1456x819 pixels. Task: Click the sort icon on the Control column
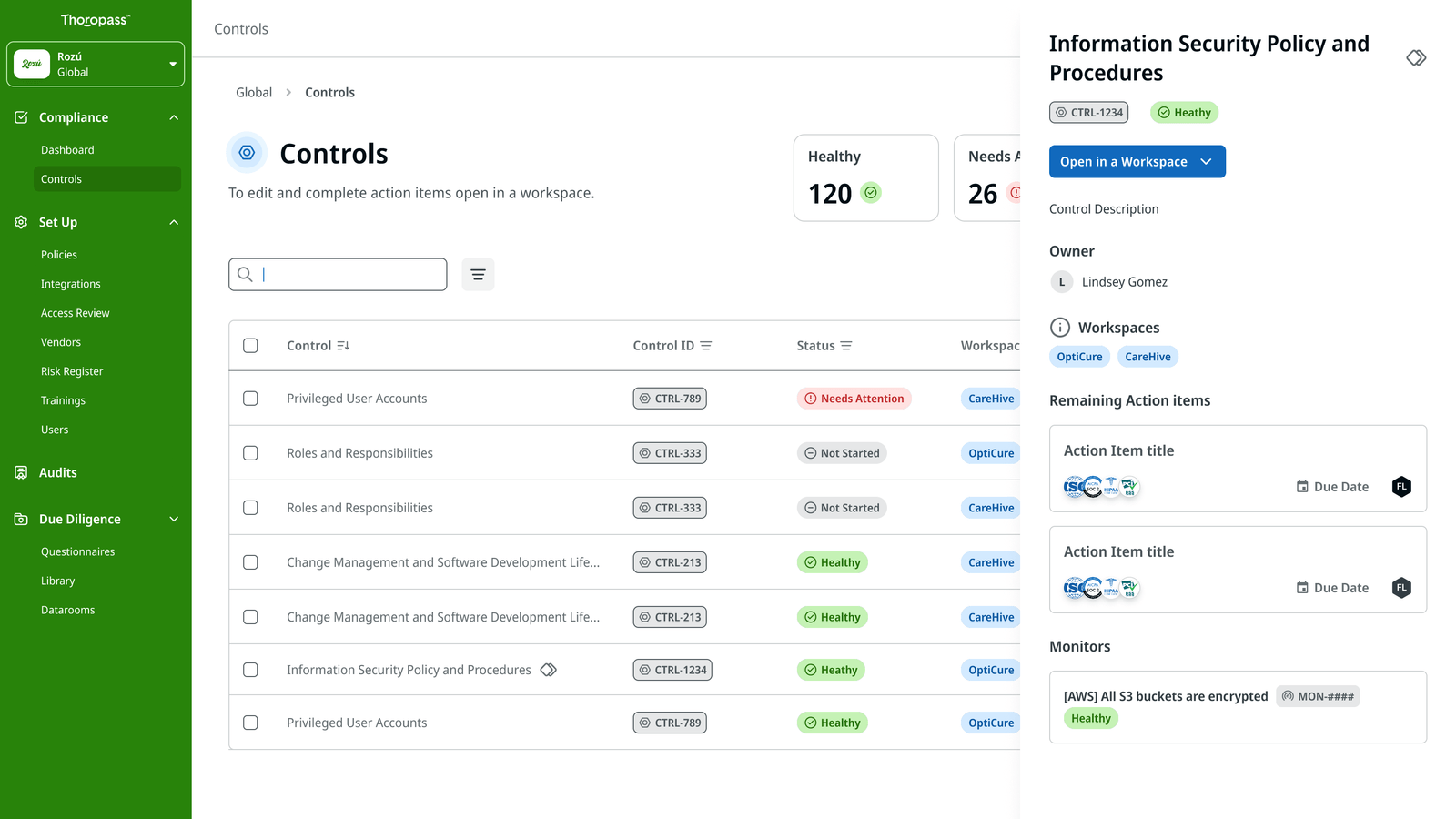(x=344, y=345)
